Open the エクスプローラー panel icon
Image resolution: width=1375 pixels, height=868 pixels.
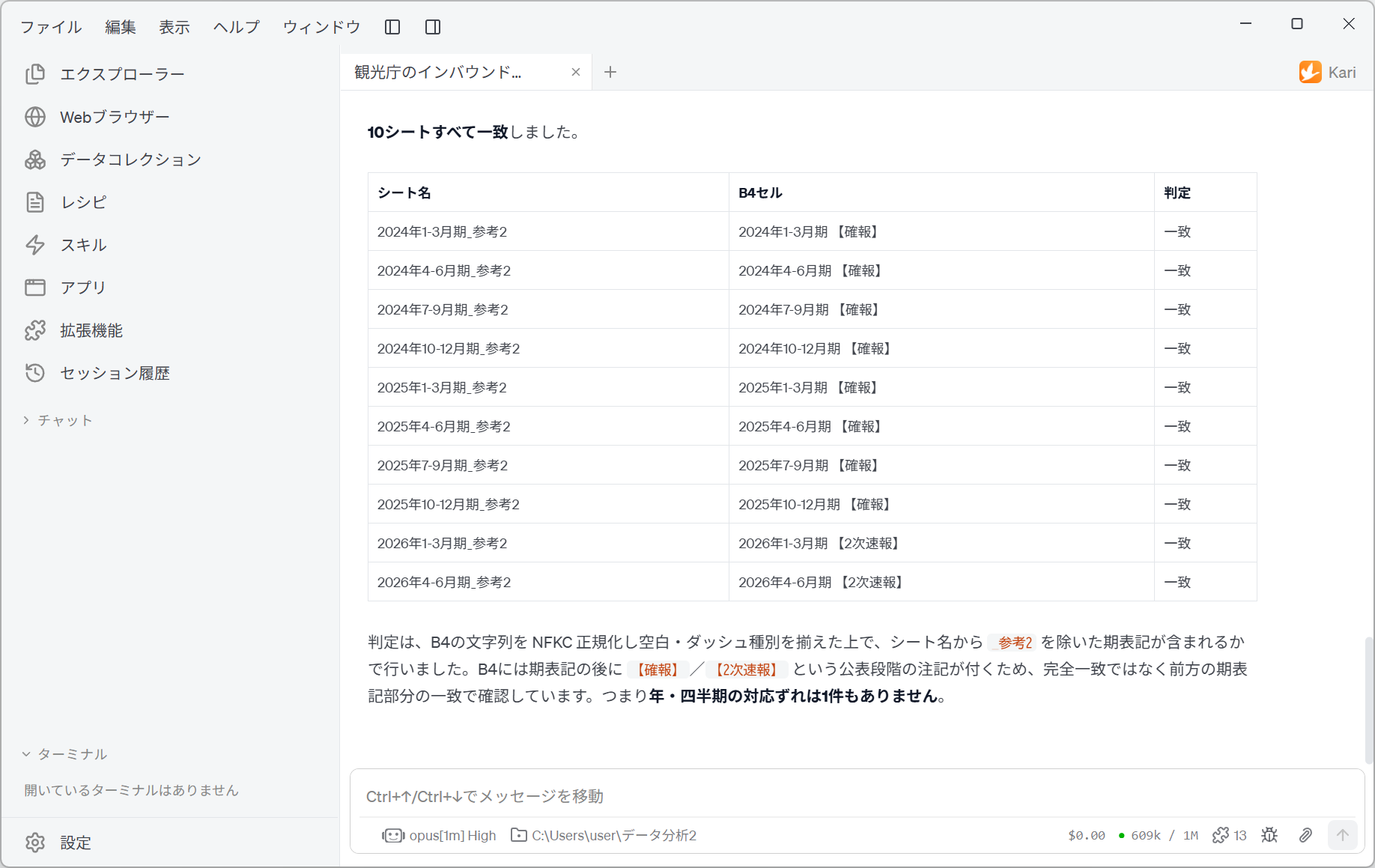pyautogui.click(x=35, y=74)
